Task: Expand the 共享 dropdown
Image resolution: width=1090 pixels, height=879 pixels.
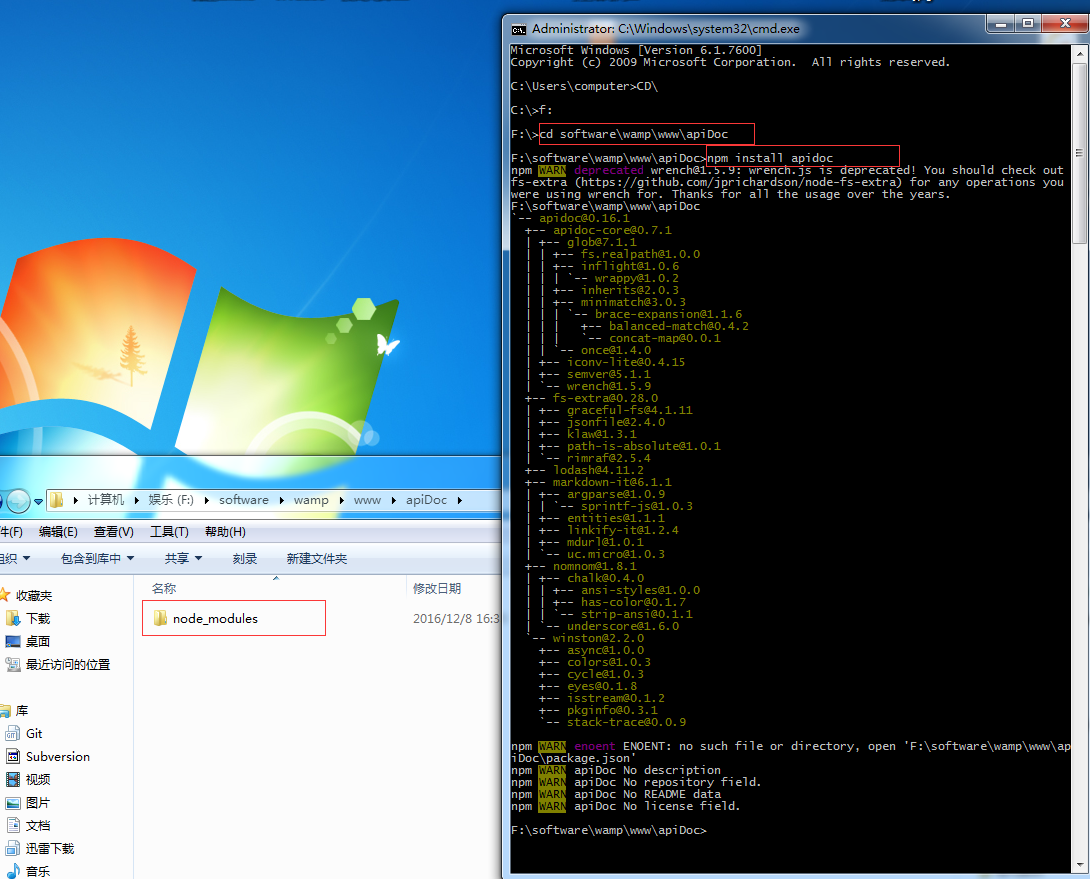Action: pos(184,558)
